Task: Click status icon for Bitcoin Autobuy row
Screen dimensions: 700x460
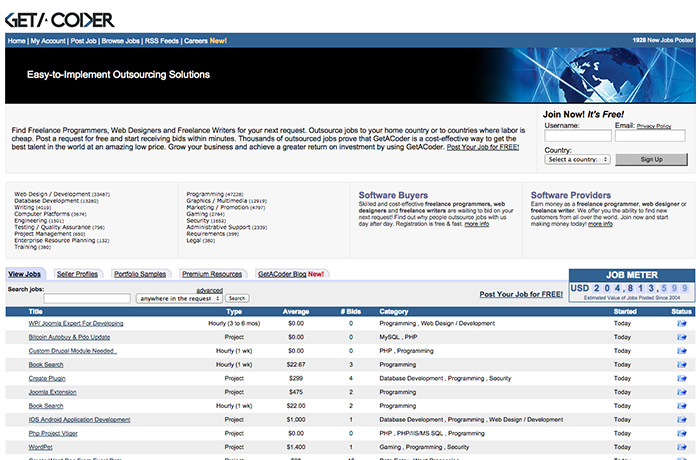Action: coord(681,337)
